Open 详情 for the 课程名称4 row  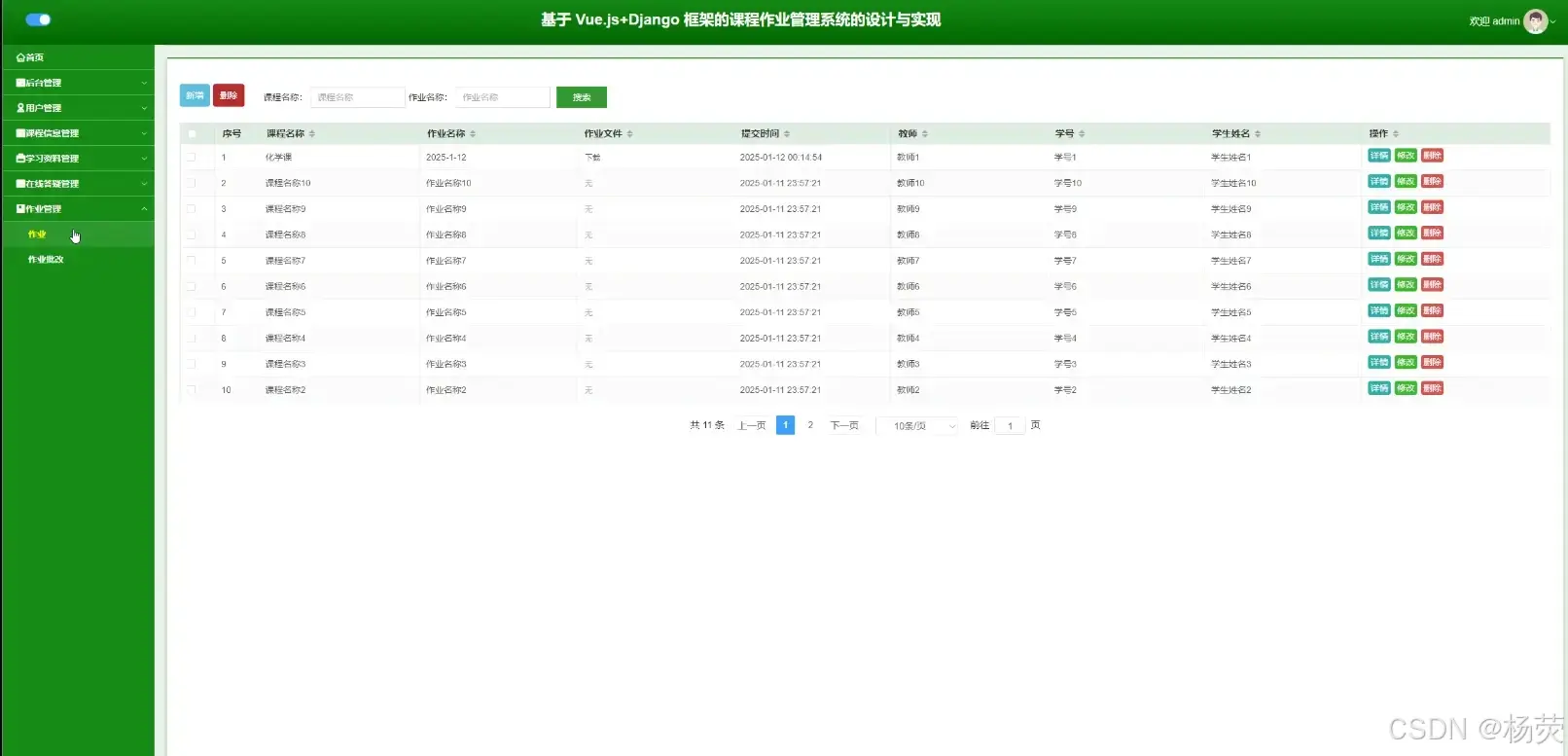(x=1379, y=337)
